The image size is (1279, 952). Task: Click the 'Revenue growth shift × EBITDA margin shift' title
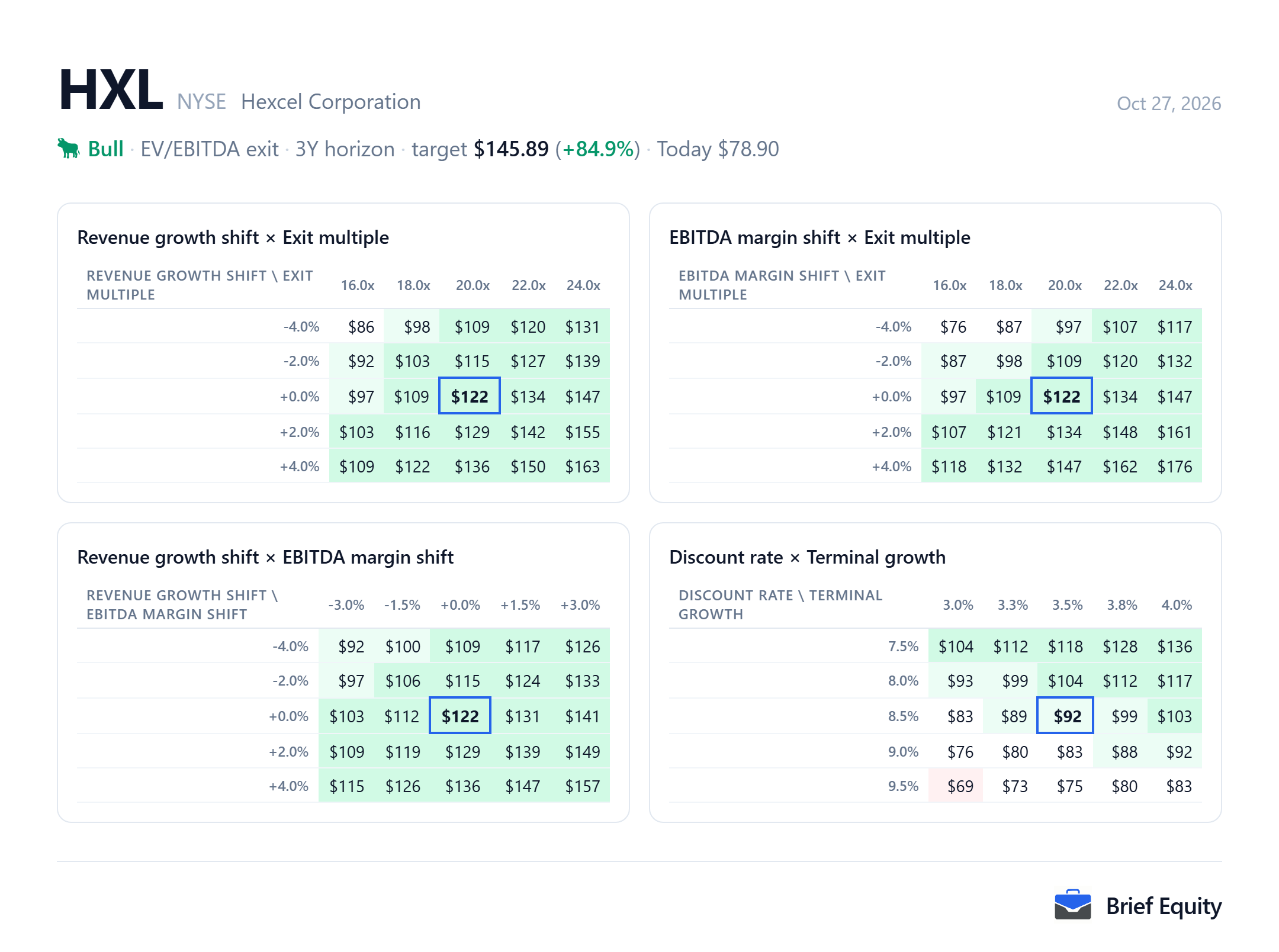[265, 557]
